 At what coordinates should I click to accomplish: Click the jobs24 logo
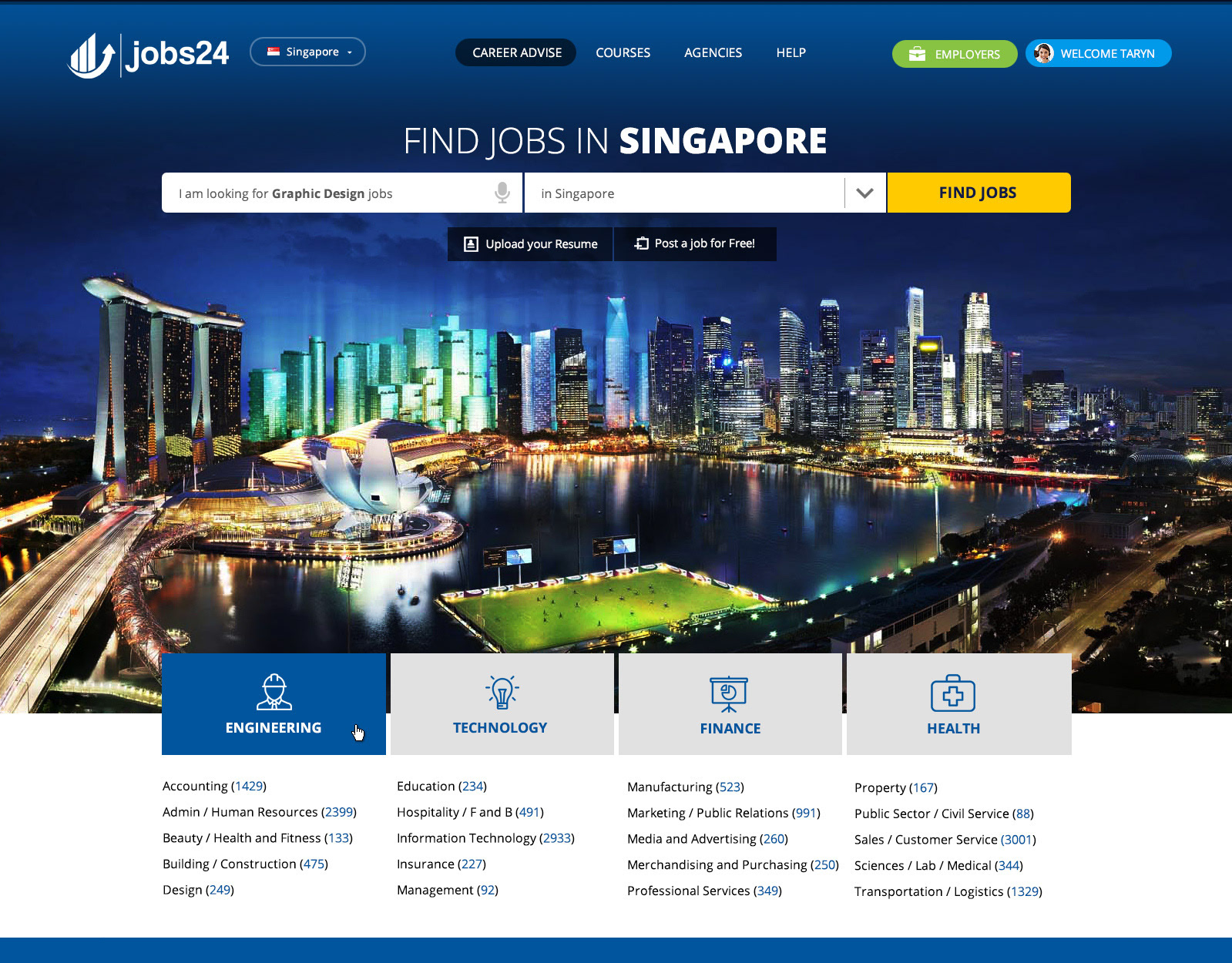149,55
